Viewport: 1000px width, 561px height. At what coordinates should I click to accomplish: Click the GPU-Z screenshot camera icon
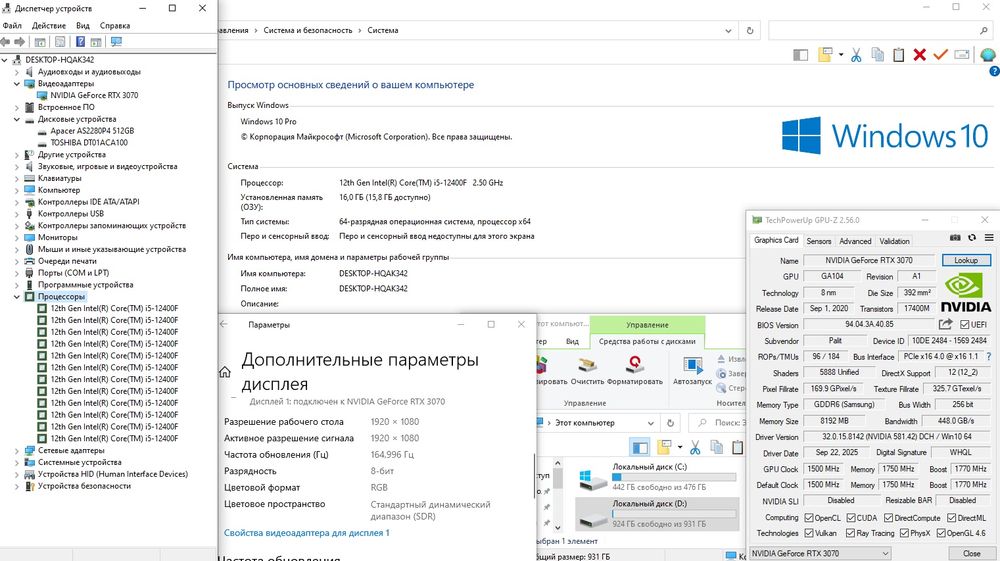pos(955,237)
